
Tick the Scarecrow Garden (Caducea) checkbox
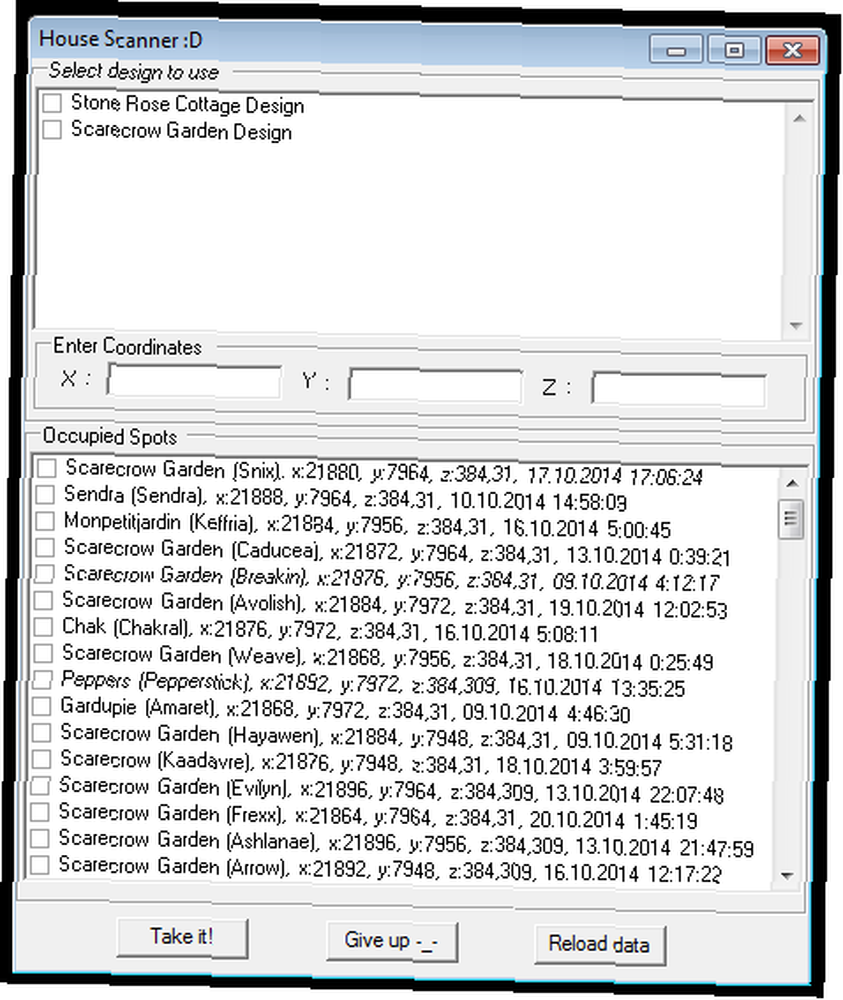click(45, 547)
